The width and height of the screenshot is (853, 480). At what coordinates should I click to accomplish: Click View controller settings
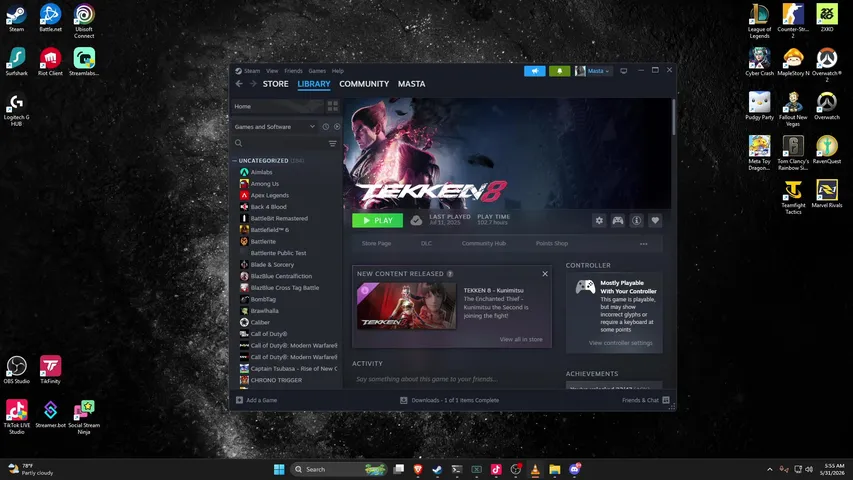click(x=620, y=343)
